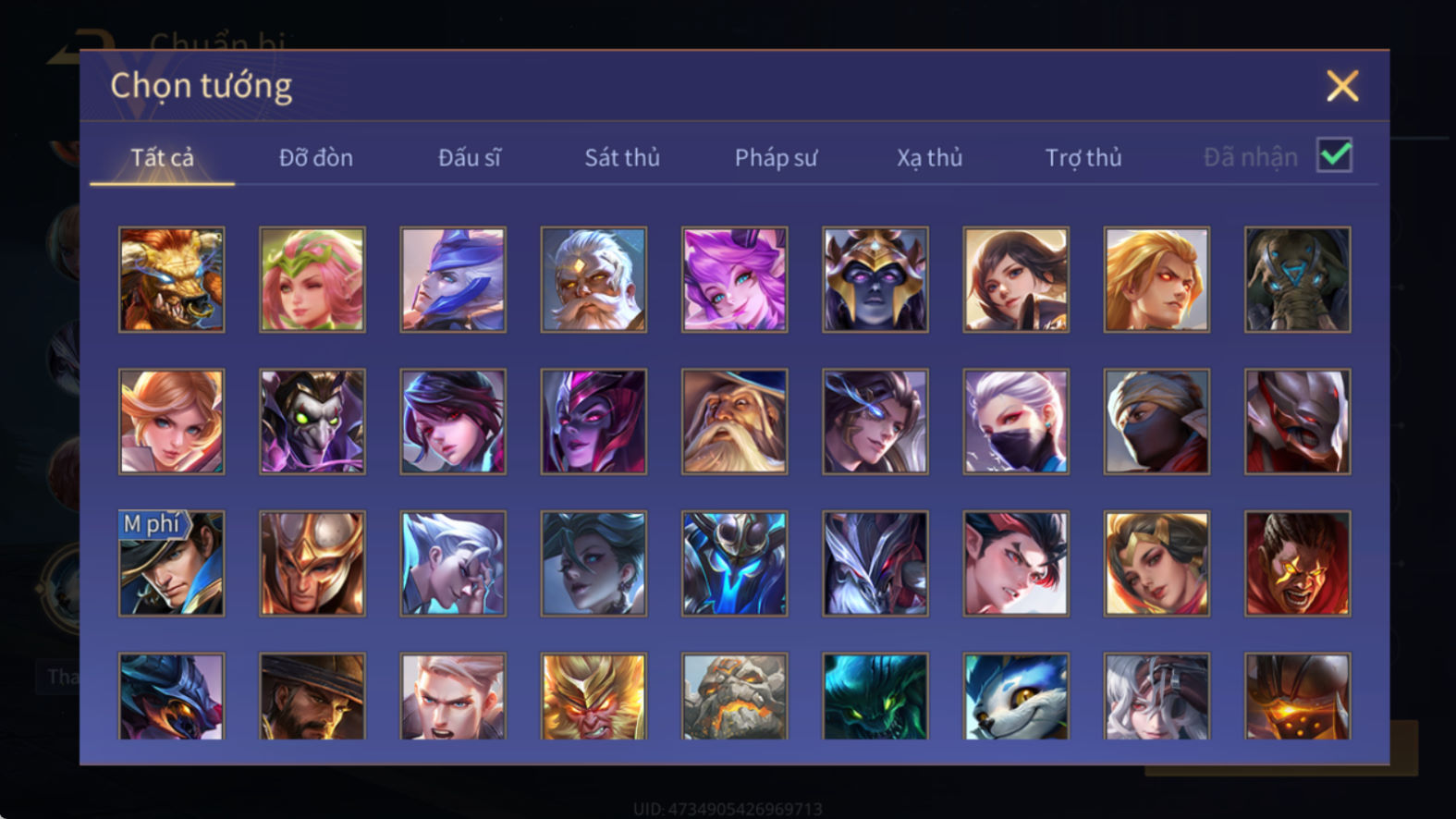The image size is (1456, 819).
Task: Select the rock golem hero portrait
Action: pos(734,696)
